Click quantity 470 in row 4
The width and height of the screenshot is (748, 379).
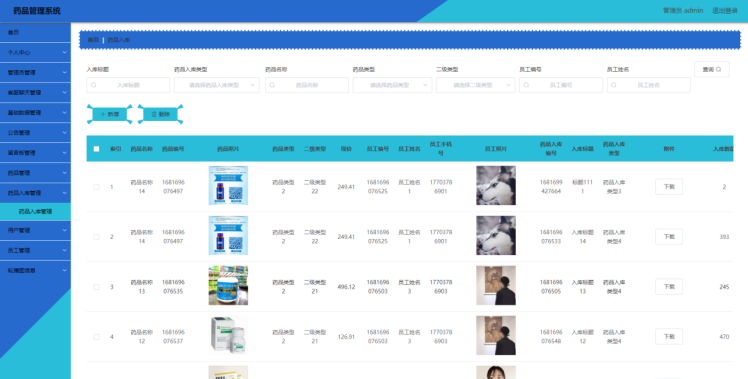pyautogui.click(x=724, y=337)
